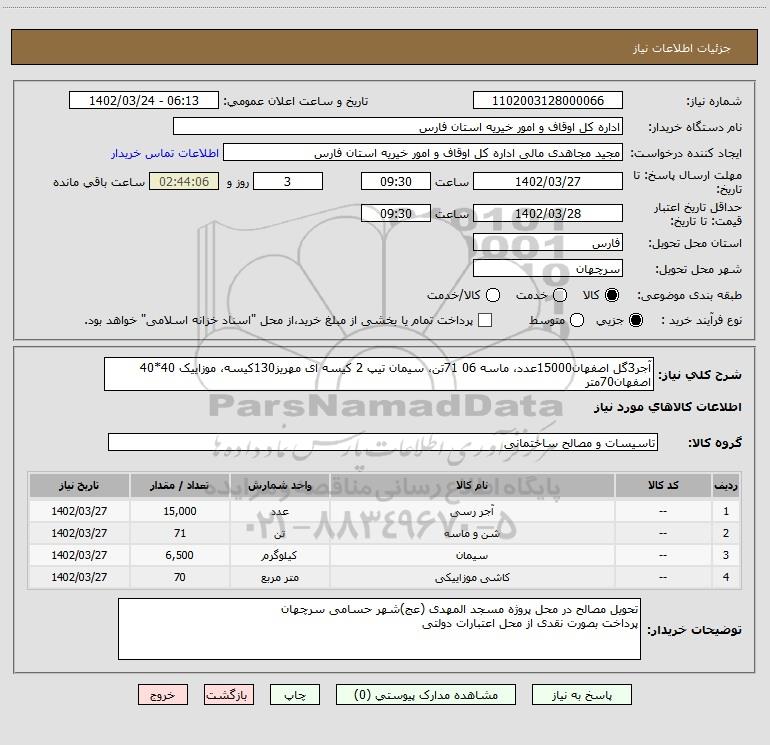Toggle the اسناد خزانه اسلامی payment checkbox
Image resolution: width=770 pixels, height=745 pixels.
click(x=485, y=320)
